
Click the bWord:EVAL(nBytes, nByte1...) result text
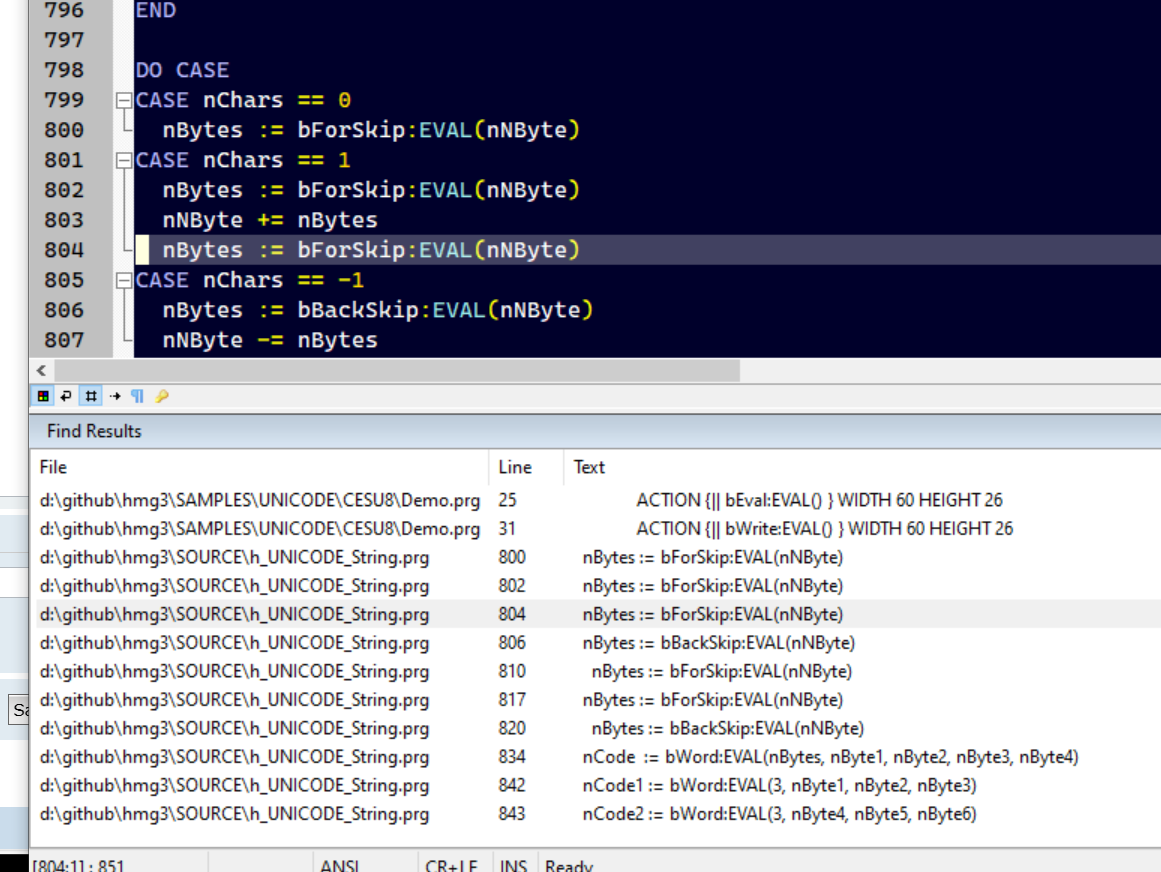point(830,757)
